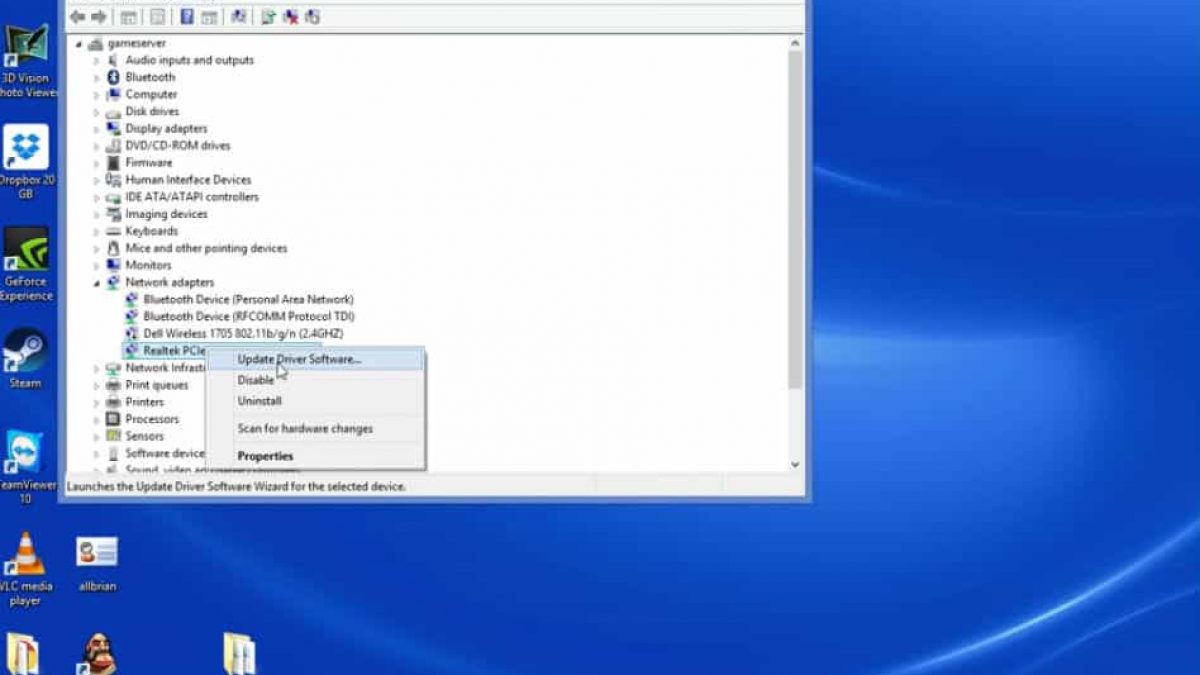Open 3D Vision Photo Viewer desktop icon
This screenshot has width=1200, height=675.
pos(27,61)
